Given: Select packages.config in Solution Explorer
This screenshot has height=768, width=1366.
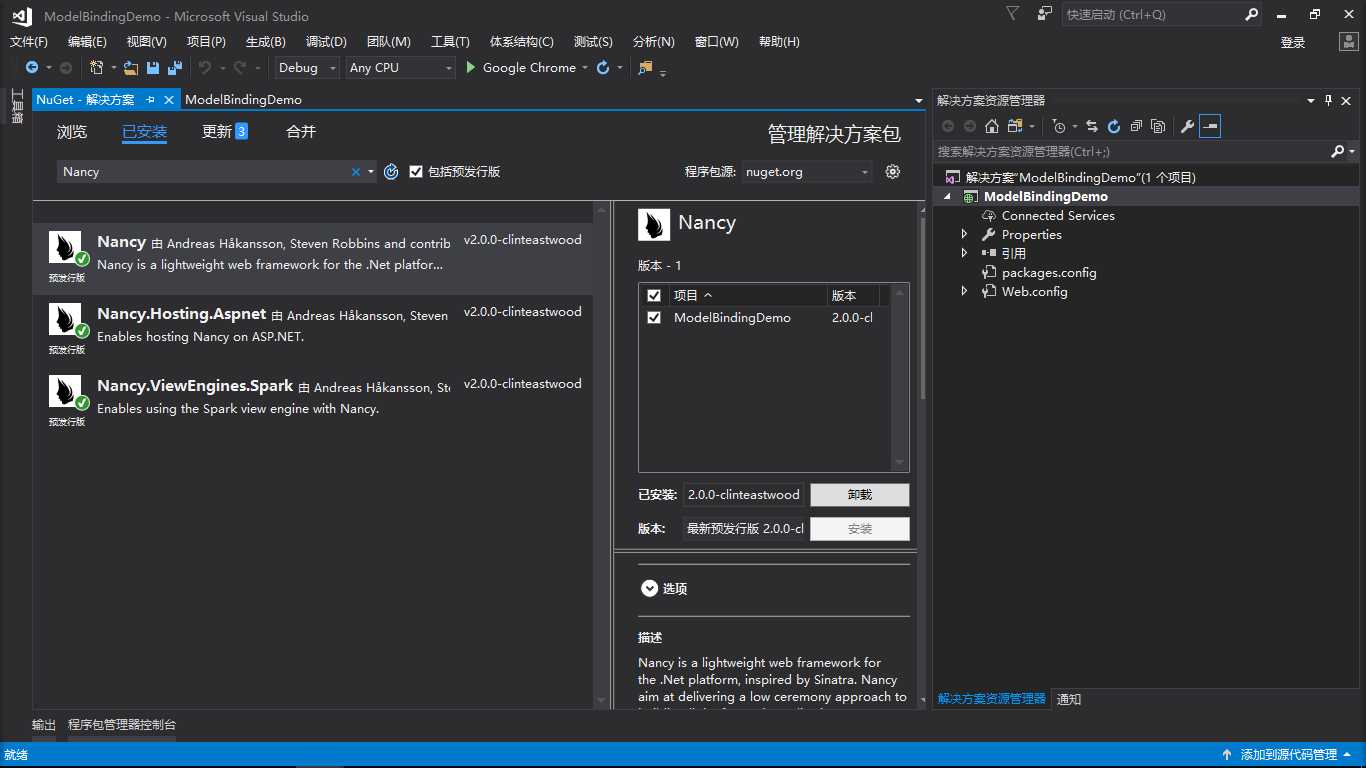Looking at the screenshot, I should (x=1049, y=272).
